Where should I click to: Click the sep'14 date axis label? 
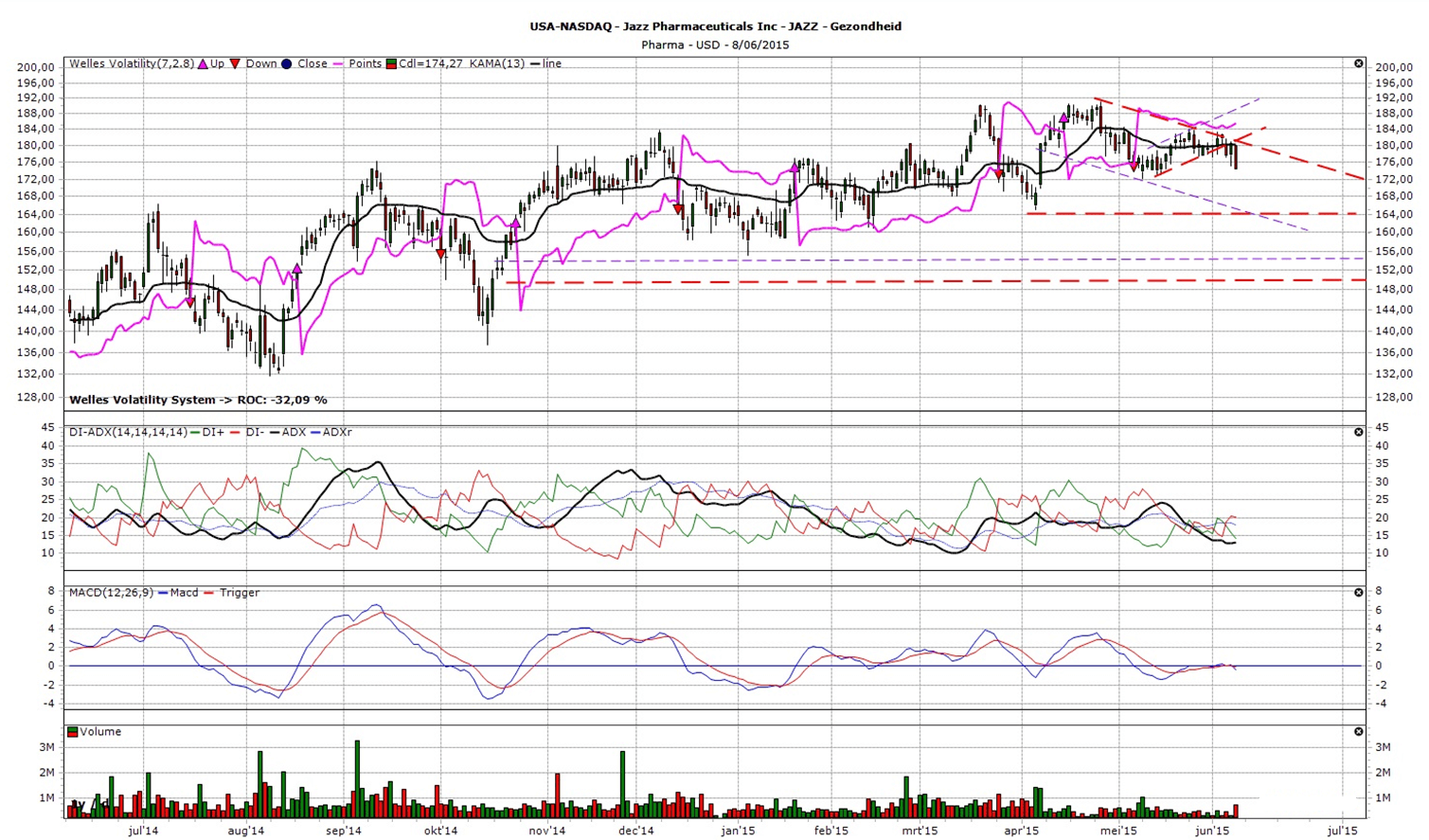[344, 831]
